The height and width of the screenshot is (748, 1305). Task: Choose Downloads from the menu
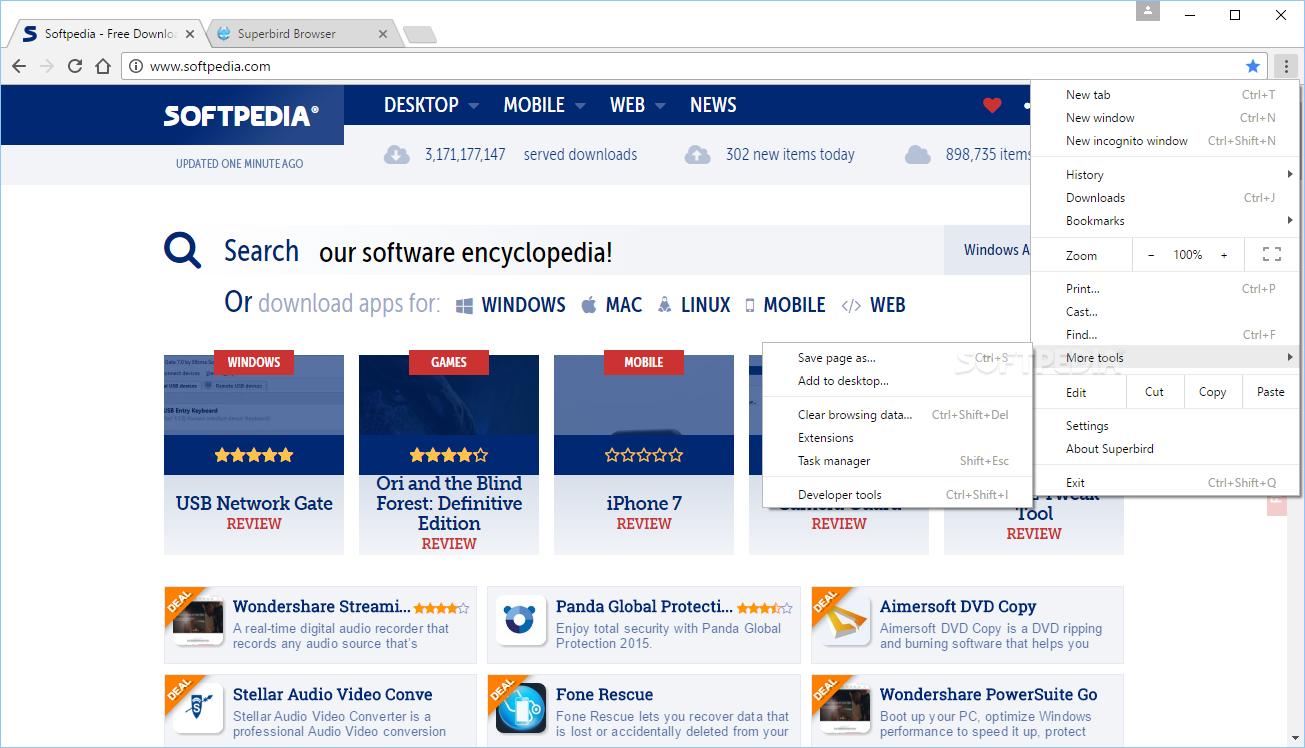pyautogui.click(x=1166, y=197)
